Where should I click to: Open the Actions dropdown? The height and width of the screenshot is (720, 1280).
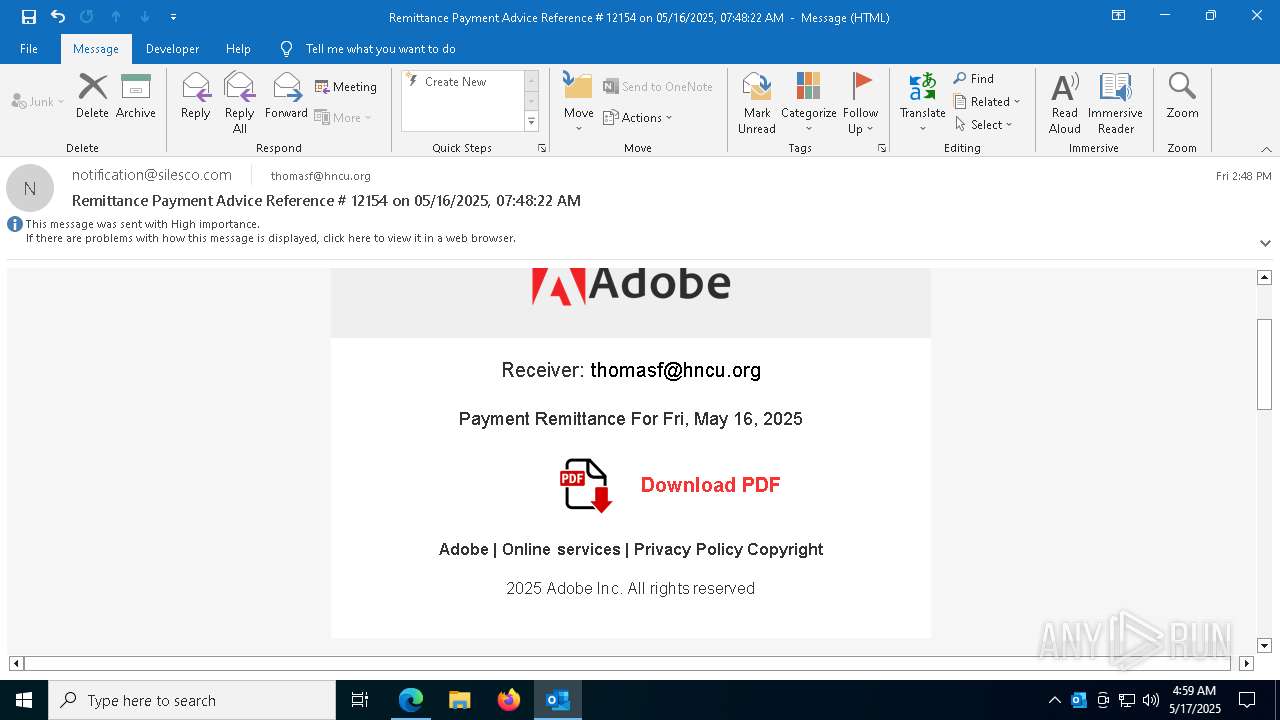[637, 118]
